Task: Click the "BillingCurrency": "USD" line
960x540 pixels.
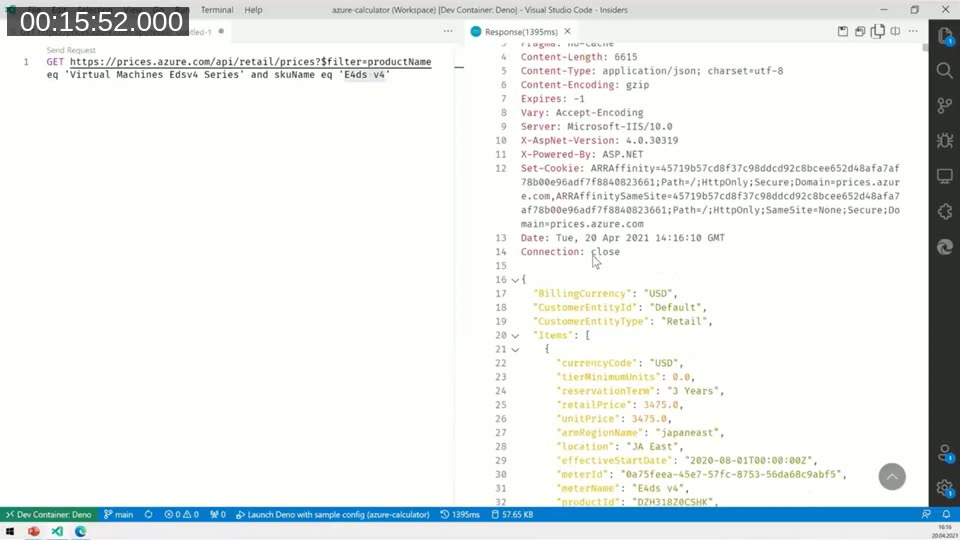Action: click(x=605, y=294)
